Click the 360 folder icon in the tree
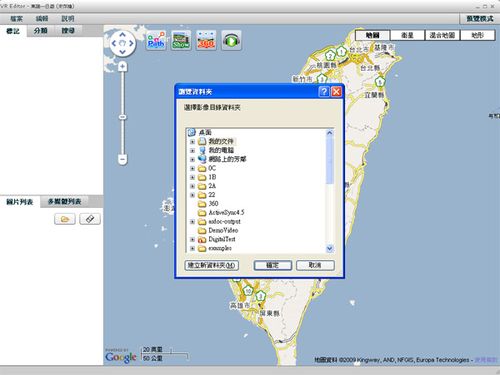500x375 pixels. tap(202, 204)
